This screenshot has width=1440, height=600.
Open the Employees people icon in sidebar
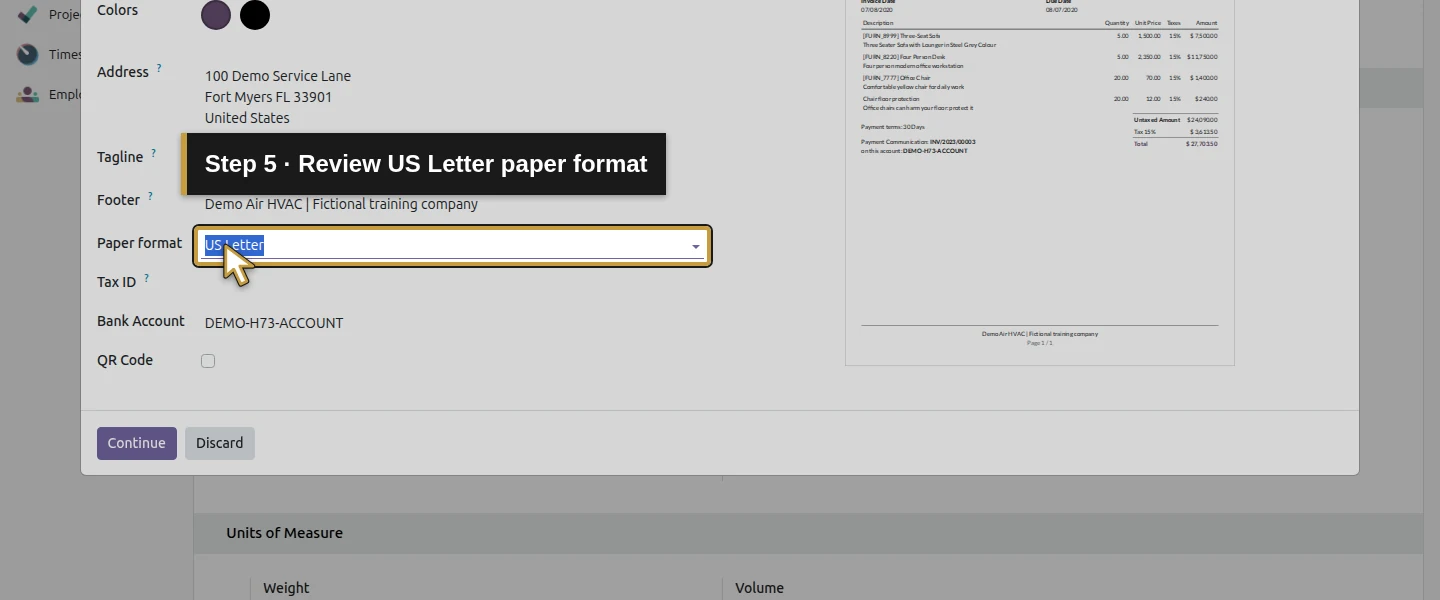[28, 94]
